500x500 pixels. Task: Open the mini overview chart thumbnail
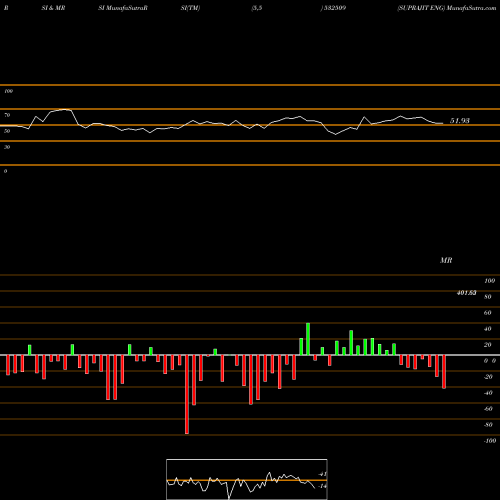(x=247, y=479)
